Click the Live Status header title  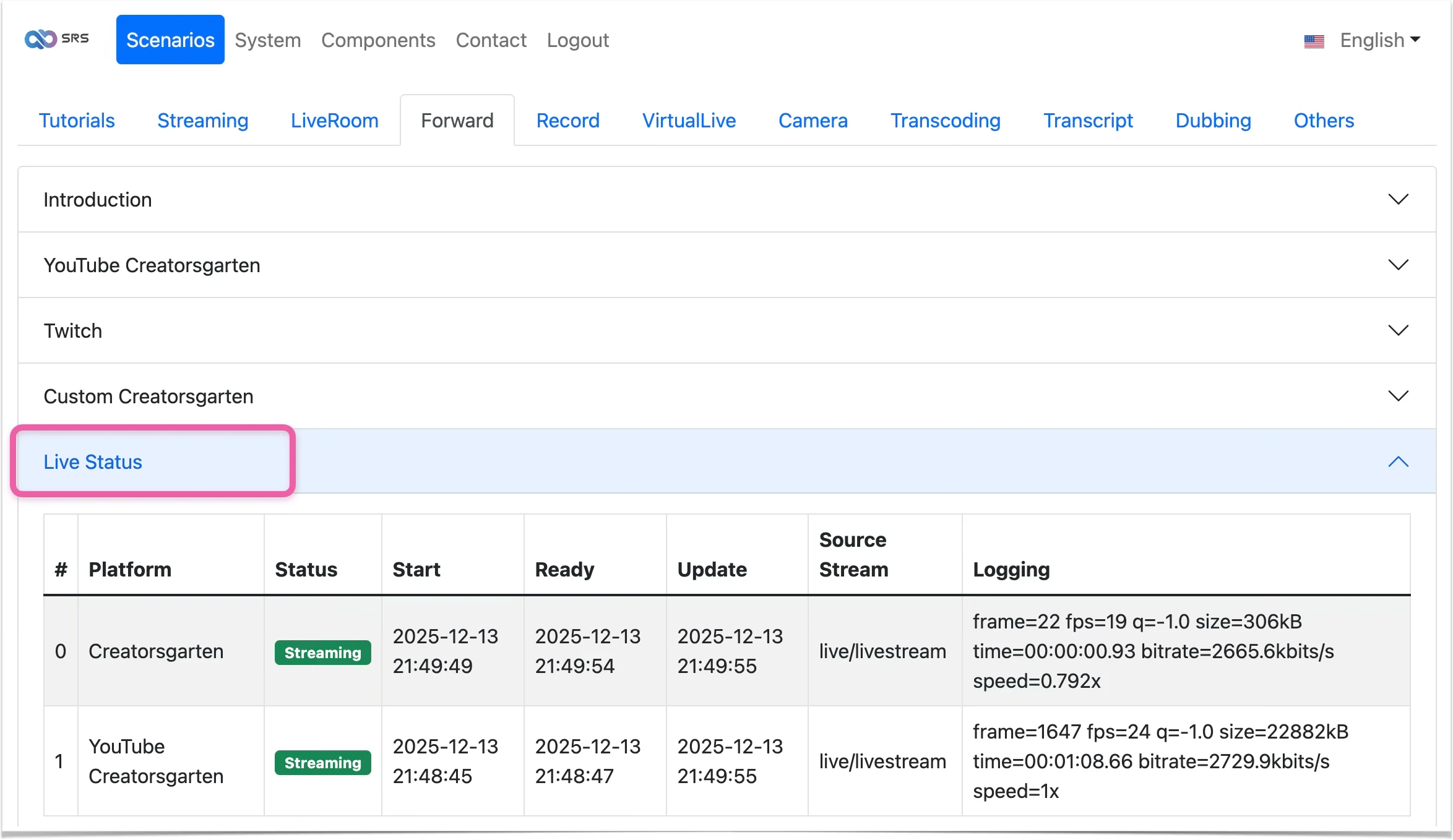pos(93,462)
